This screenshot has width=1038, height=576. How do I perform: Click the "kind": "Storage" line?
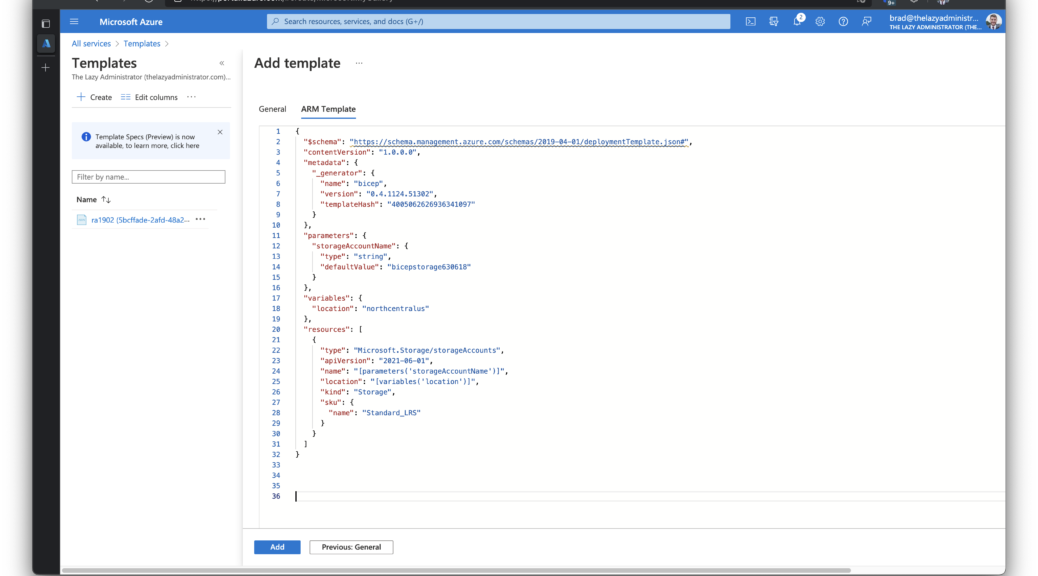pyautogui.click(x=357, y=392)
